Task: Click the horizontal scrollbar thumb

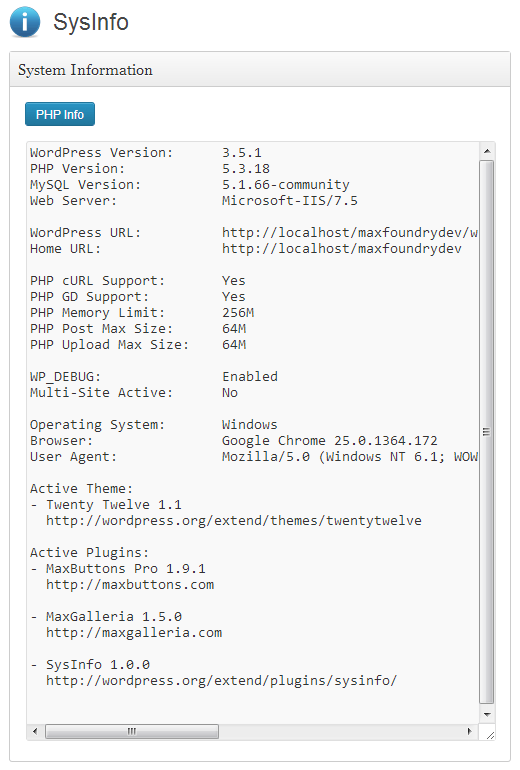Action: [x=132, y=731]
